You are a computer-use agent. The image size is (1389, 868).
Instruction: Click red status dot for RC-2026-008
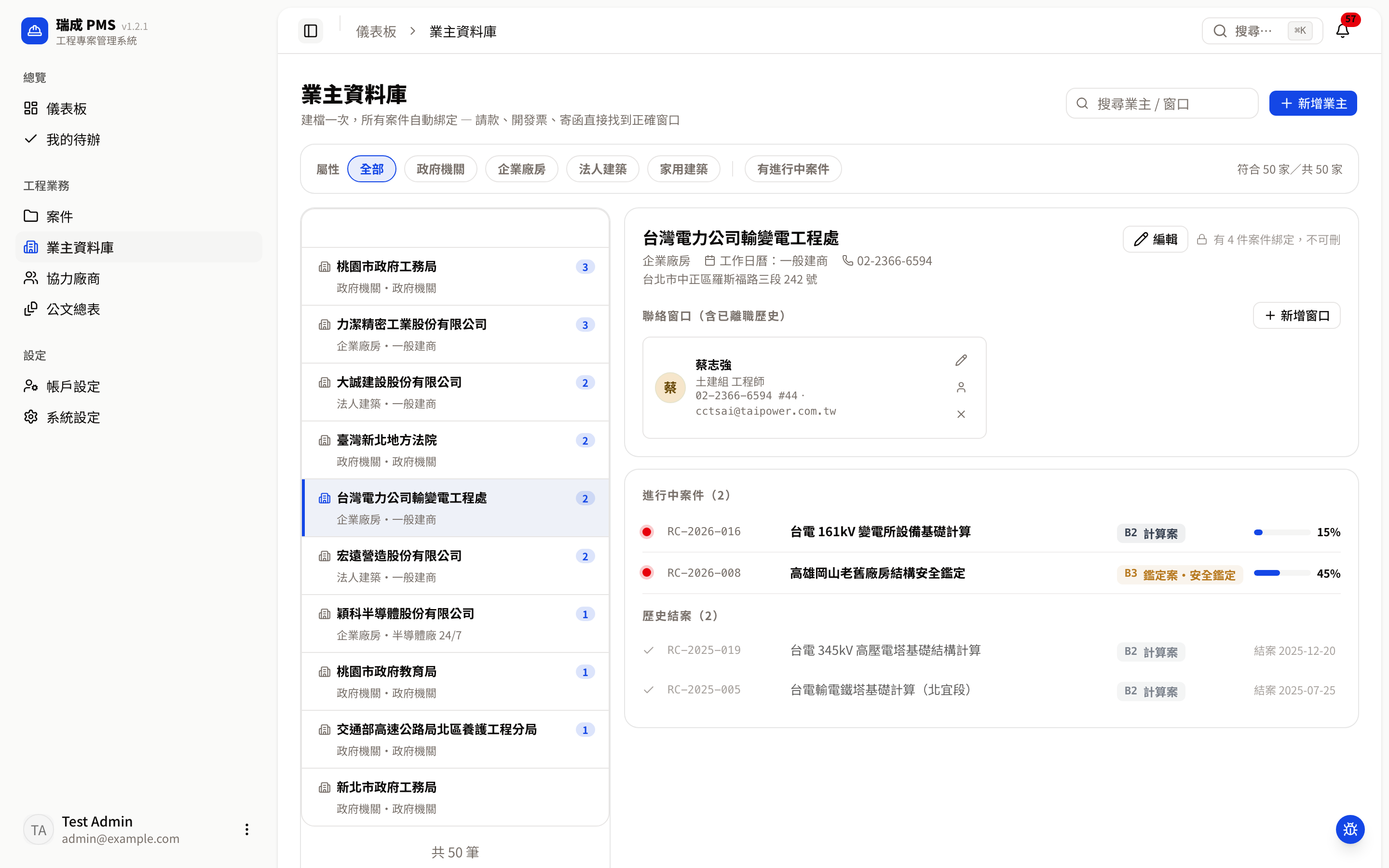(647, 573)
